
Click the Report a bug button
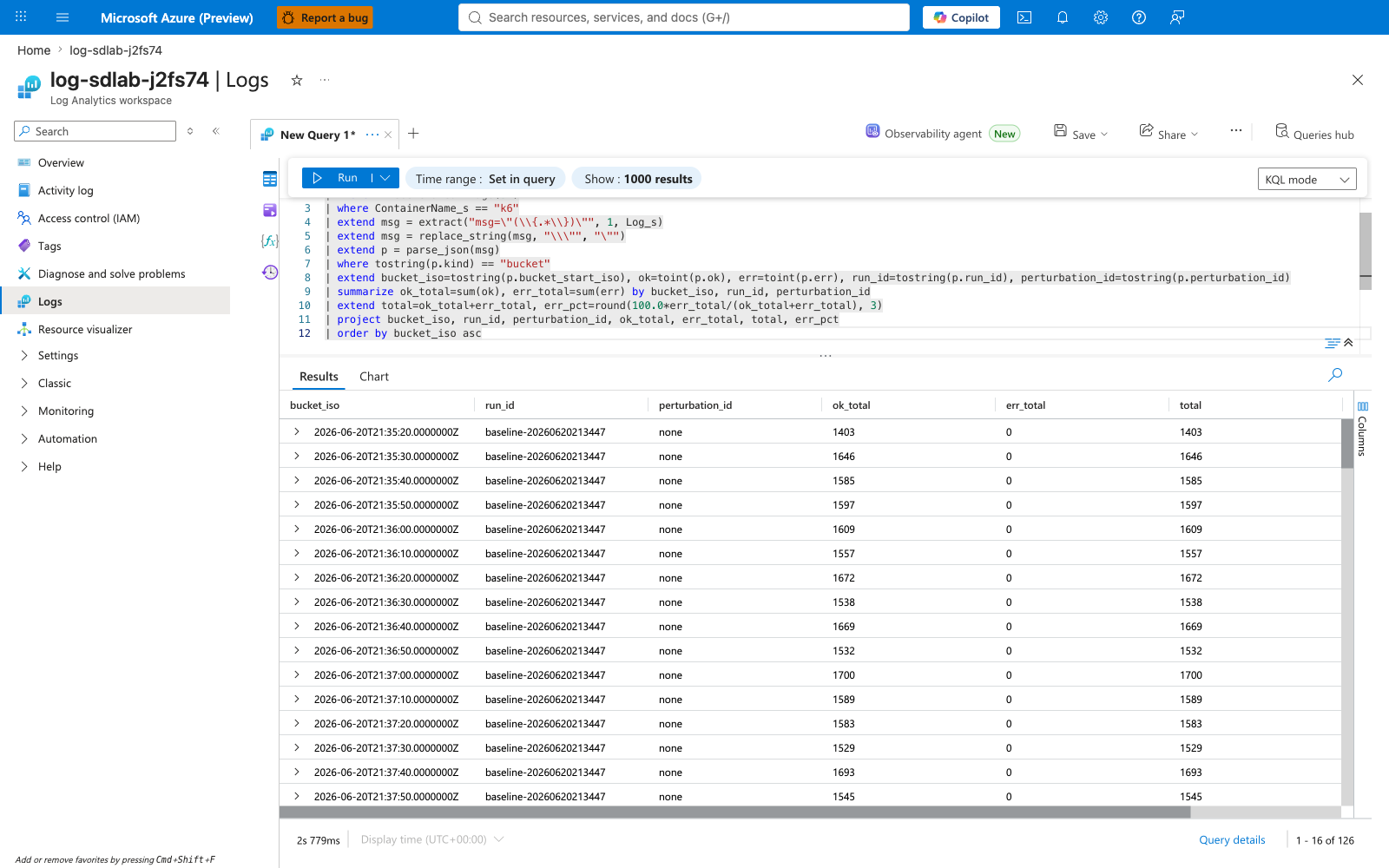pos(325,17)
